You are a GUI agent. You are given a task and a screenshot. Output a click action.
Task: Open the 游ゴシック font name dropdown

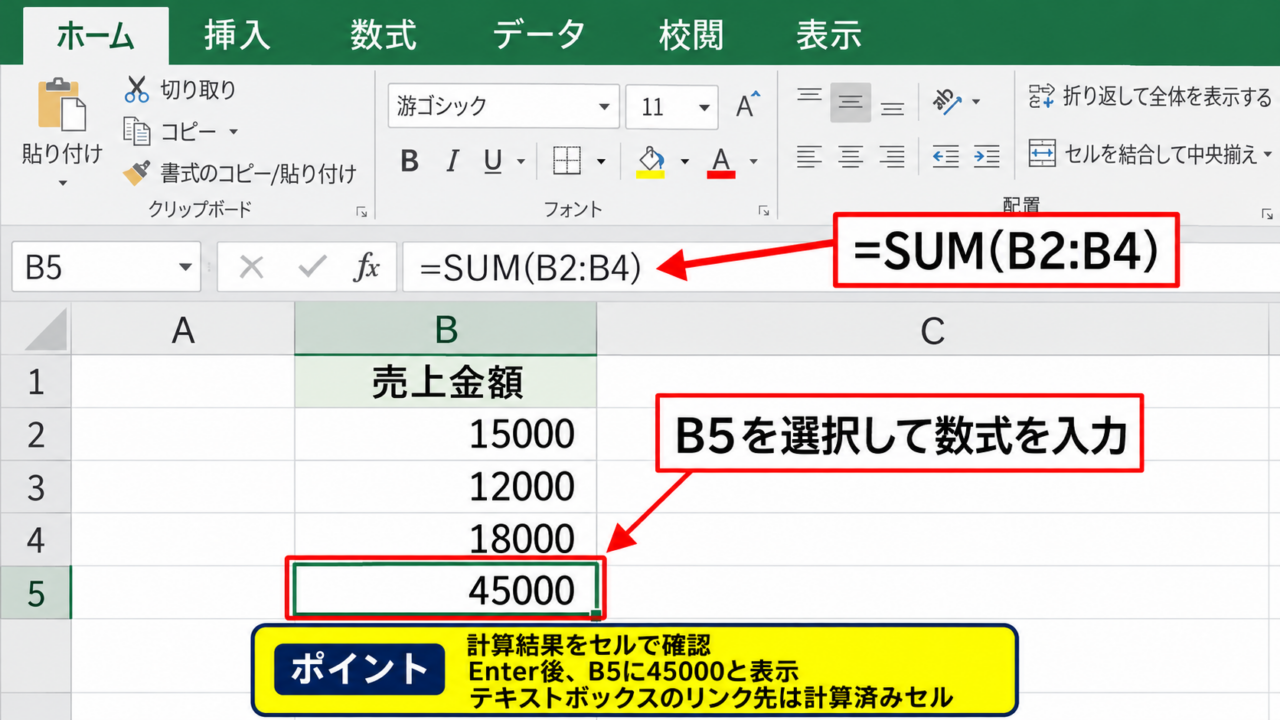[605, 107]
